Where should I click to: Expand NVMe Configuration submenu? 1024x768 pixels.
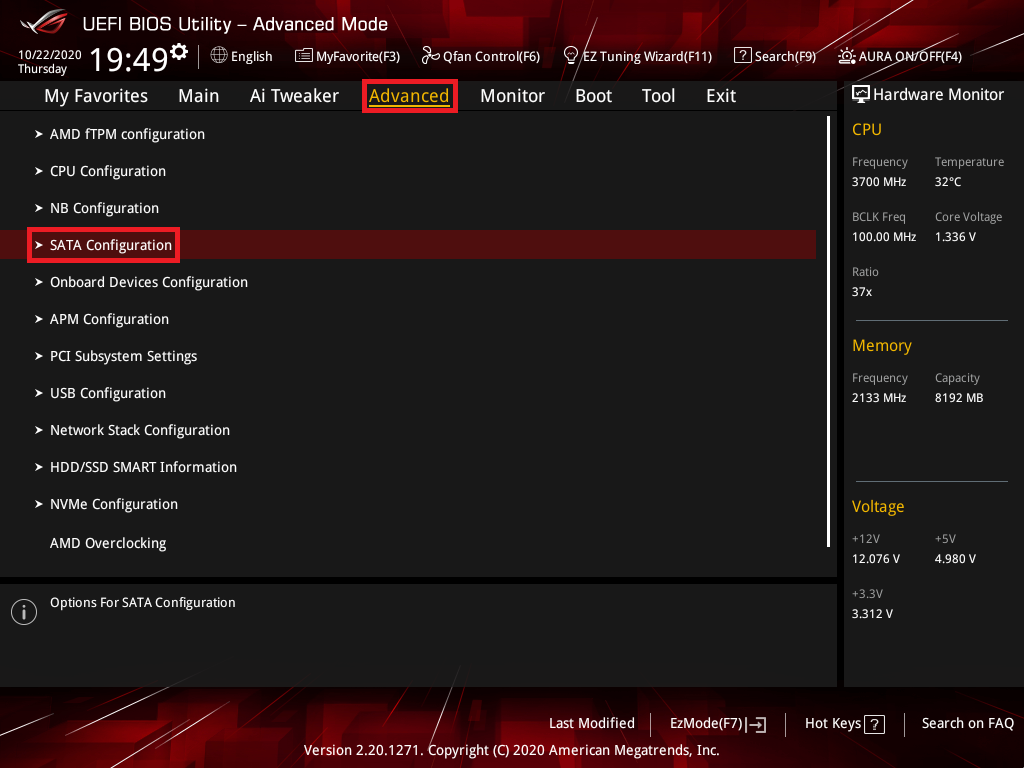pos(113,504)
